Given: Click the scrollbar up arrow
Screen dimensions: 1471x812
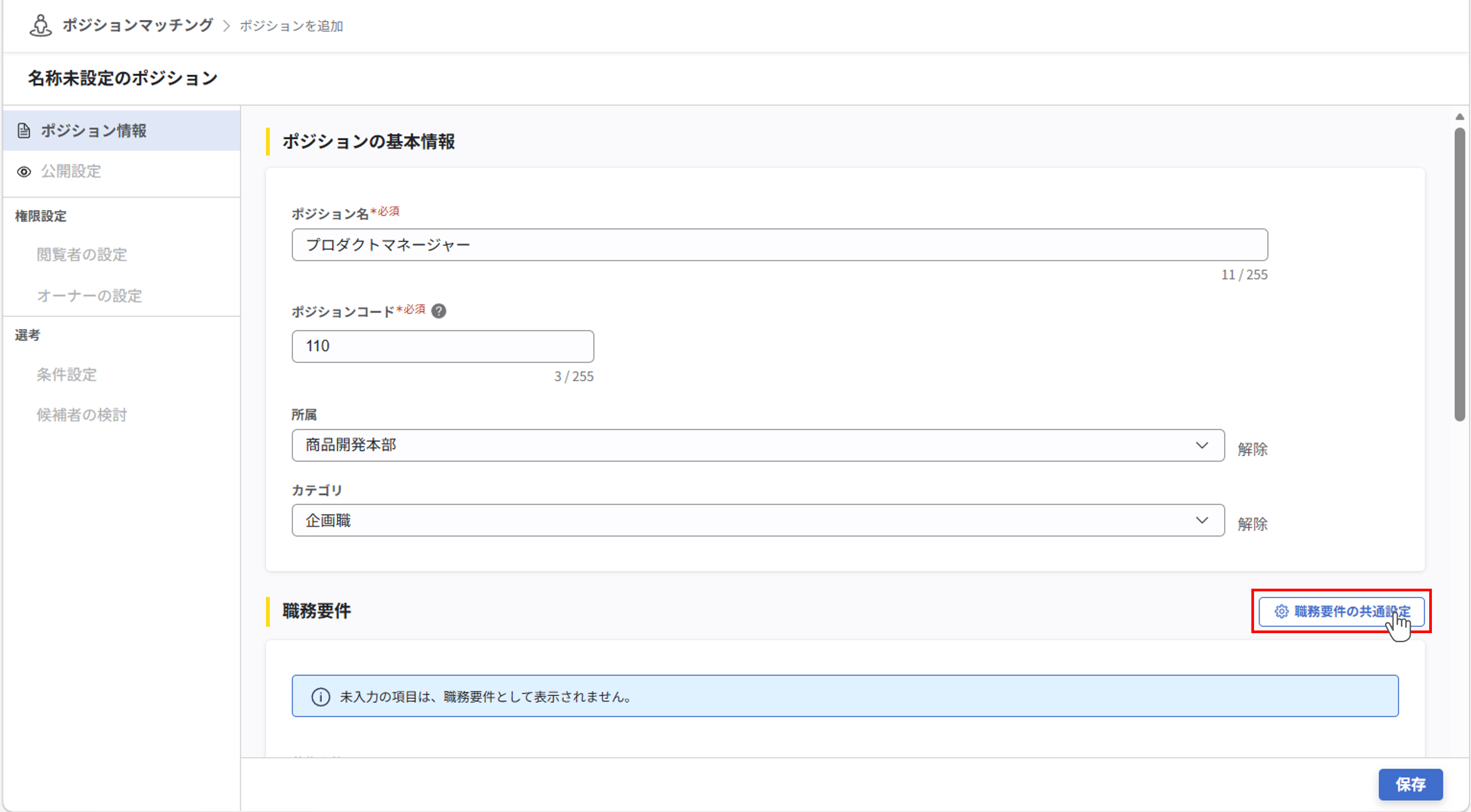Looking at the screenshot, I should pos(1460,116).
